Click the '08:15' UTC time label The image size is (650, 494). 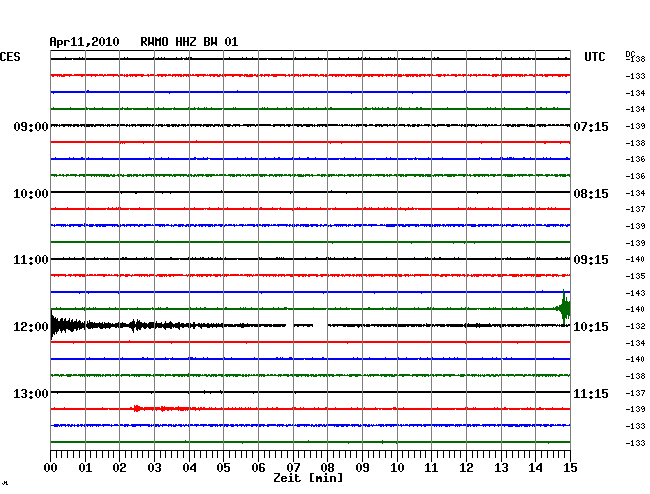tap(591, 194)
